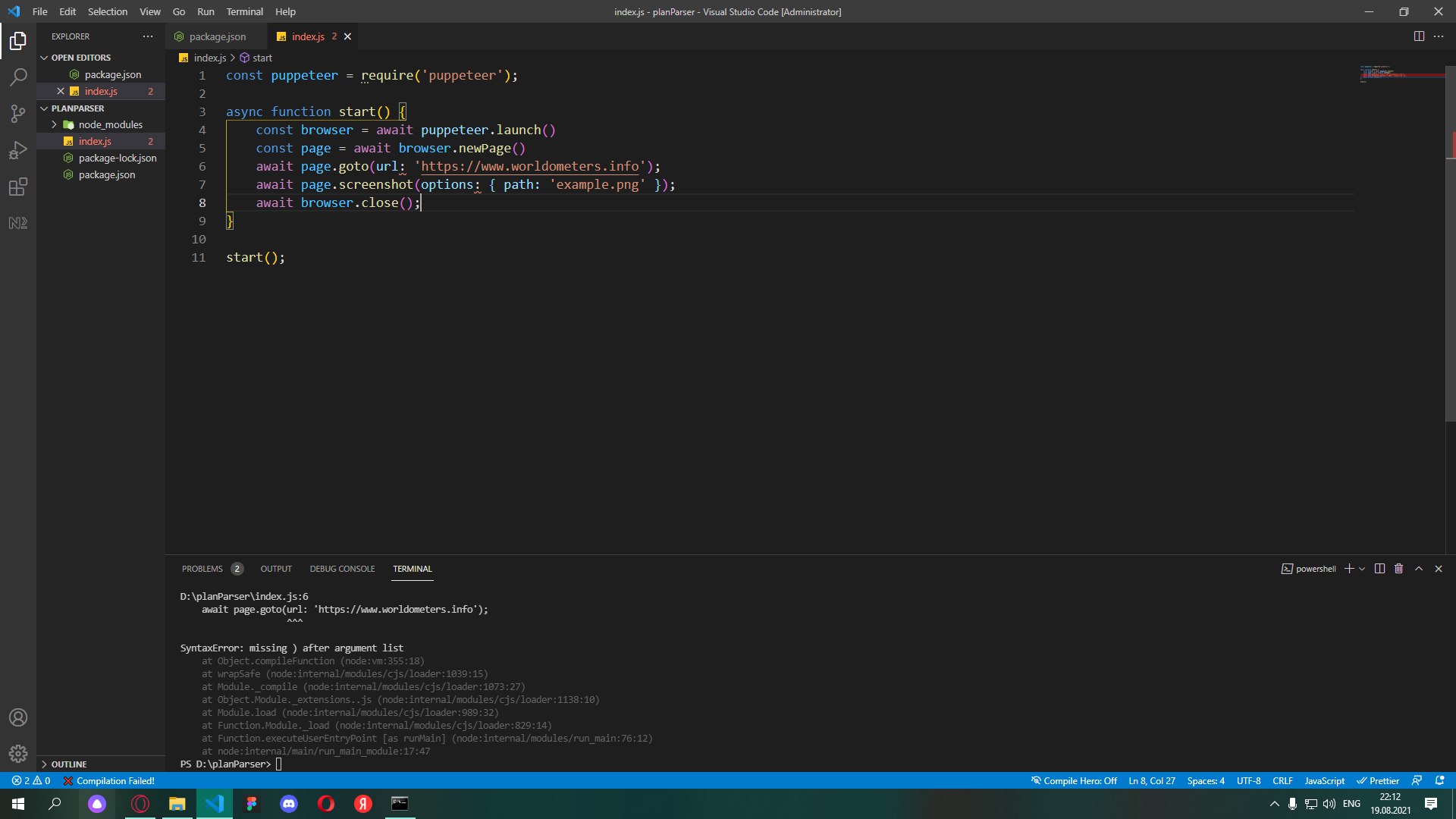Click the Kill Terminal trash icon
The image size is (1456, 819).
1399,569
